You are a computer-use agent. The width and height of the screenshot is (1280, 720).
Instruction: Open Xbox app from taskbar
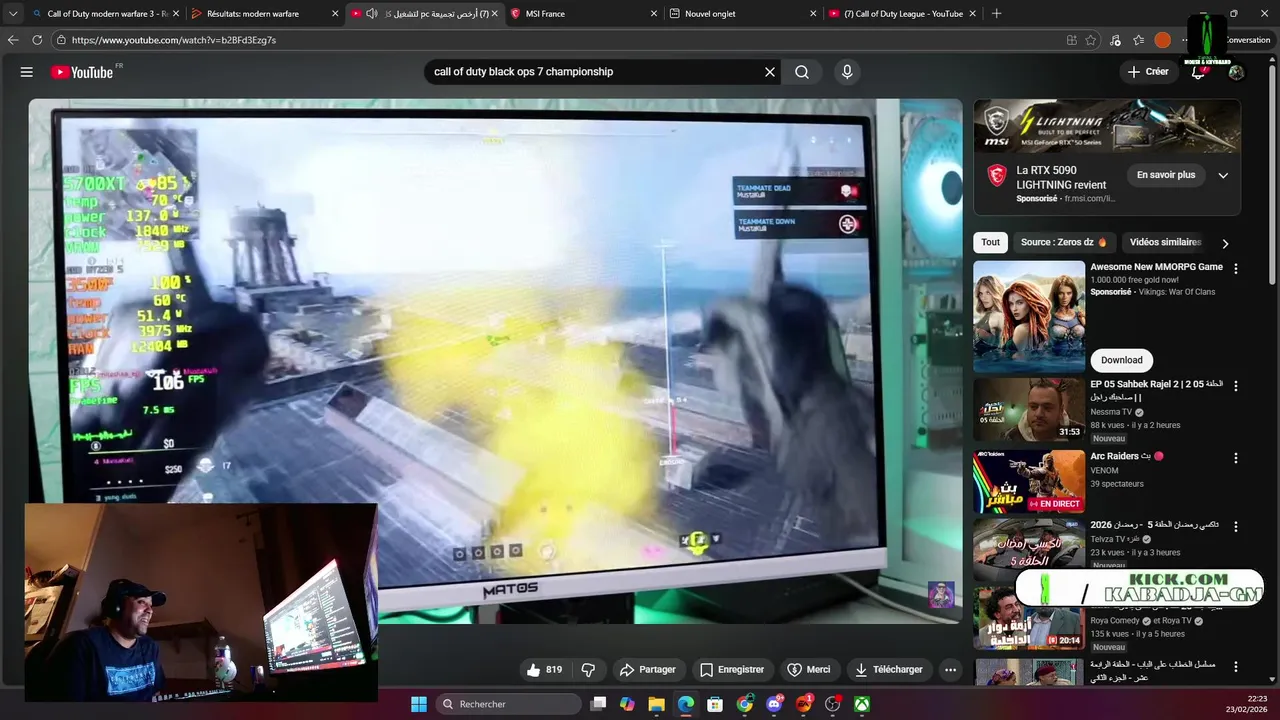tap(862, 704)
